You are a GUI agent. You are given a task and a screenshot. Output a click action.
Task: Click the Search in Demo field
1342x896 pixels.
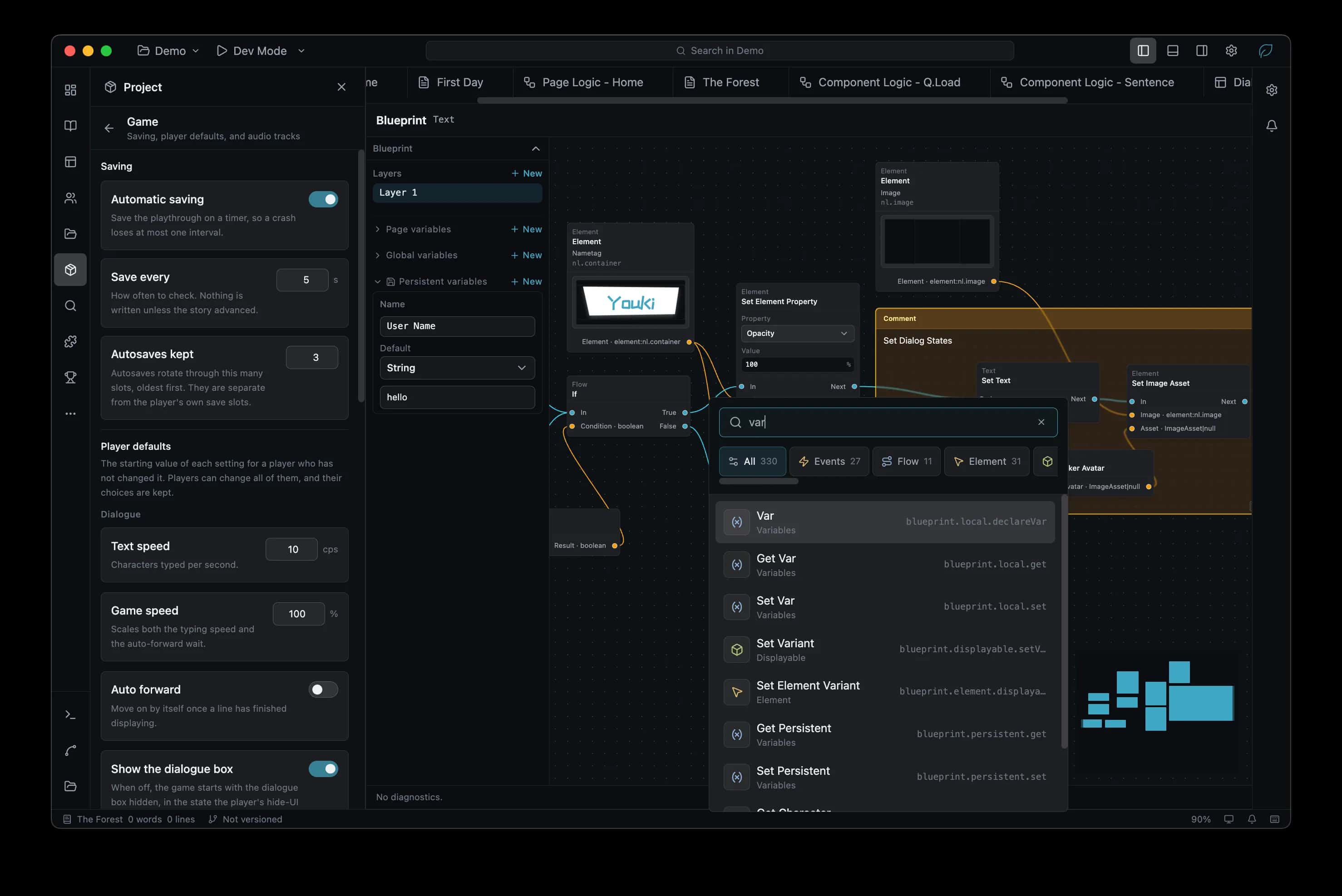click(720, 51)
